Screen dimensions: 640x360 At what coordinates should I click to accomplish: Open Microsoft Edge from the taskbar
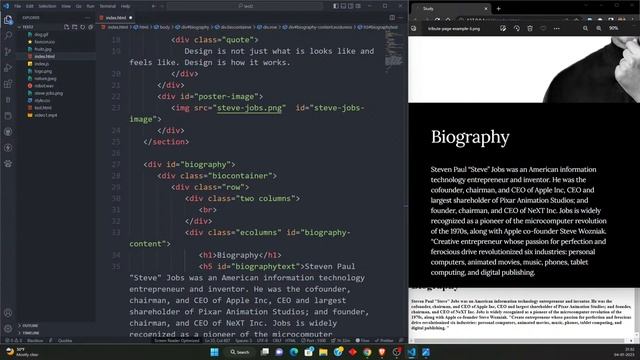[x=294, y=352]
